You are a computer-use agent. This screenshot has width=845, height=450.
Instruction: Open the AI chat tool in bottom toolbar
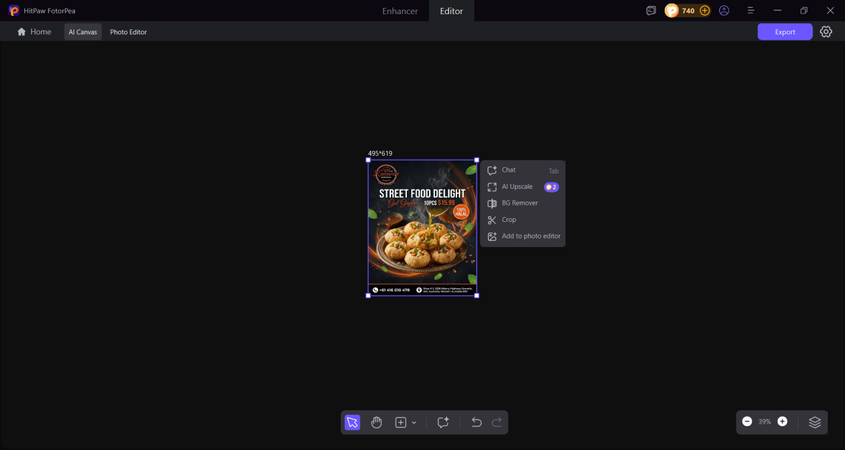443,423
